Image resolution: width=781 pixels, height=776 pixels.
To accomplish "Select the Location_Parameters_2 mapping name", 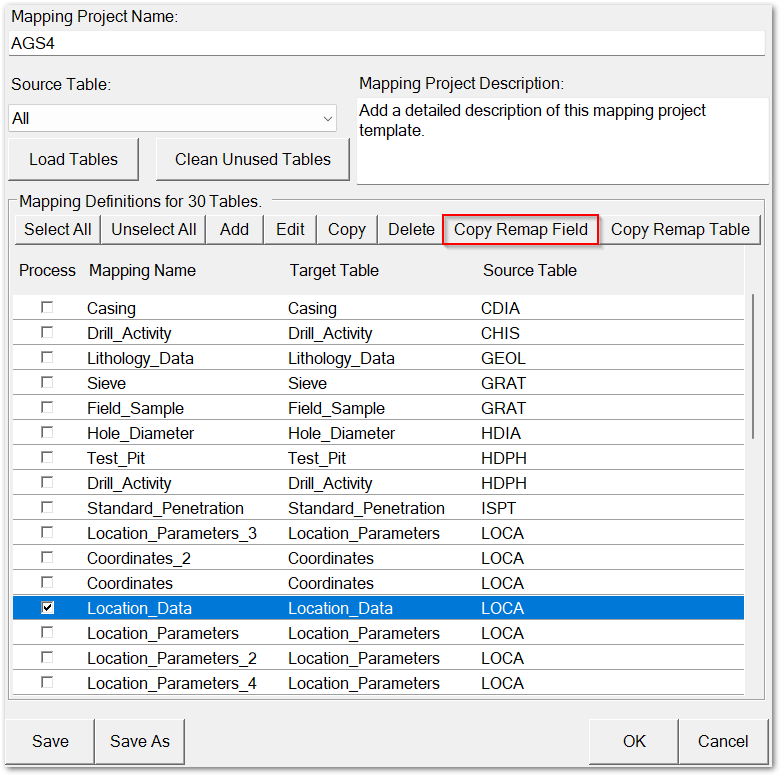I will pyautogui.click(x=172, y=658).
